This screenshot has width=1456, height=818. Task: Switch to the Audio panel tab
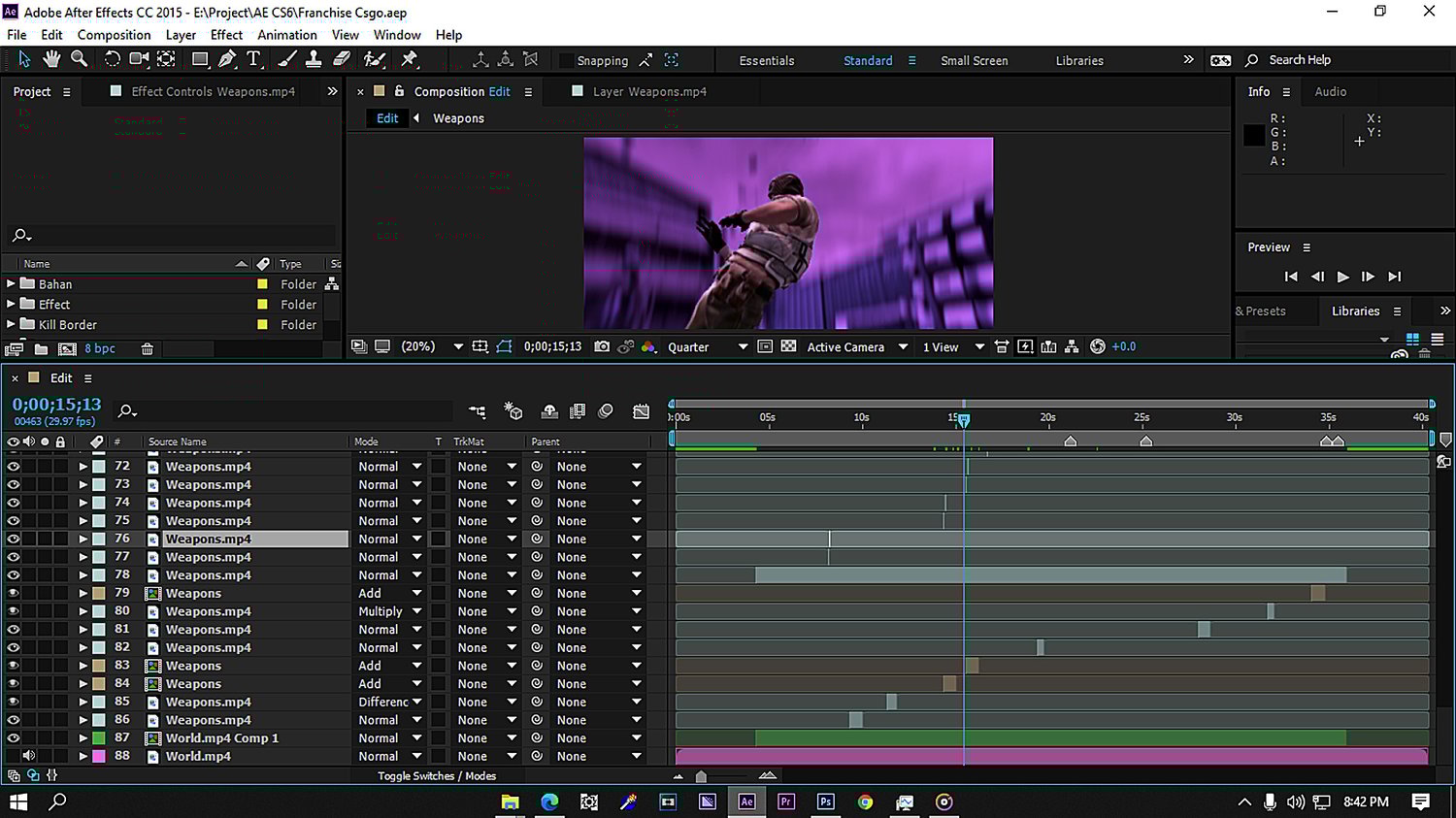pyautogui.click(x=1330, y=91)
